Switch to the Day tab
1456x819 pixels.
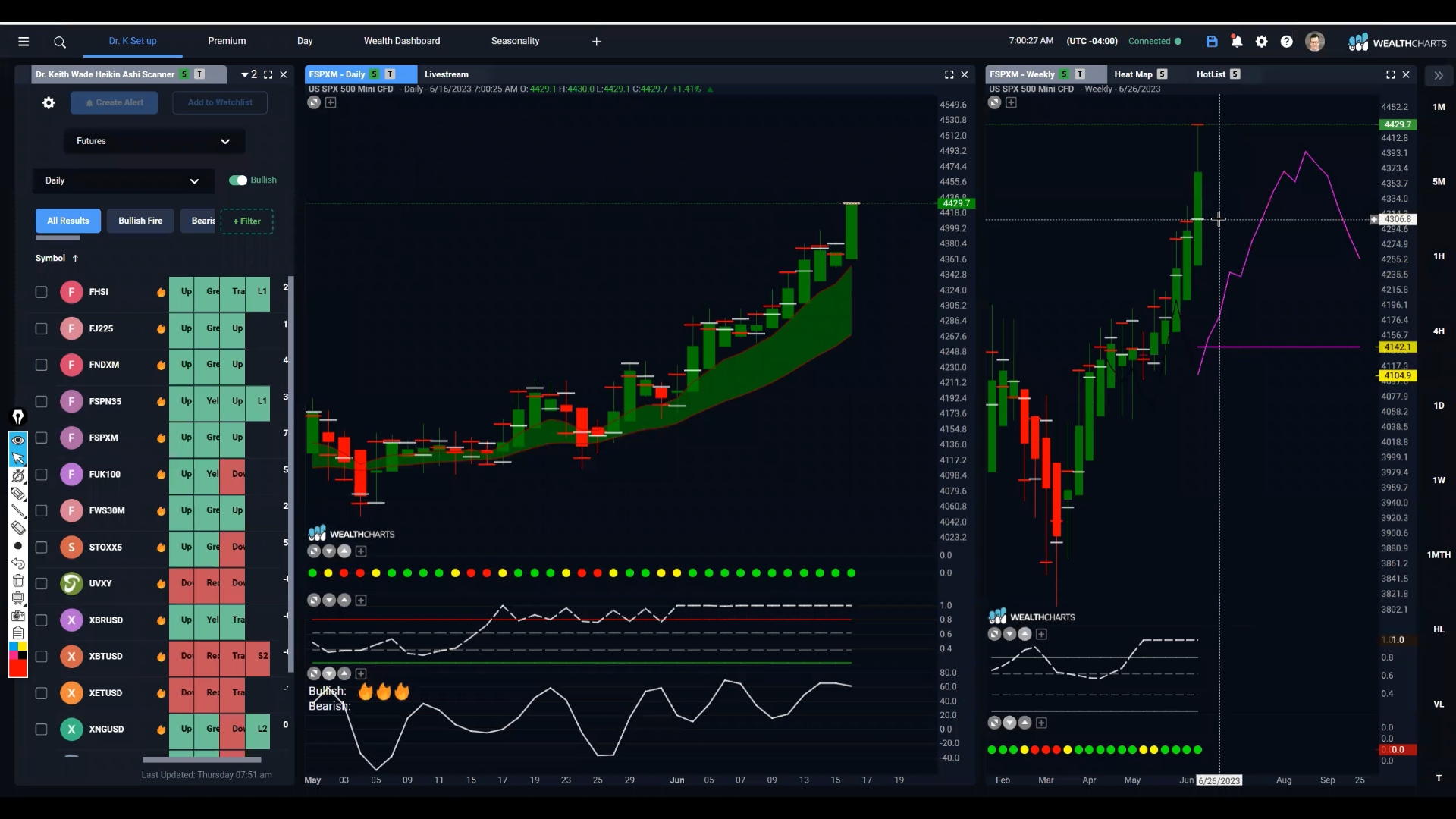[x=305, y=41]
